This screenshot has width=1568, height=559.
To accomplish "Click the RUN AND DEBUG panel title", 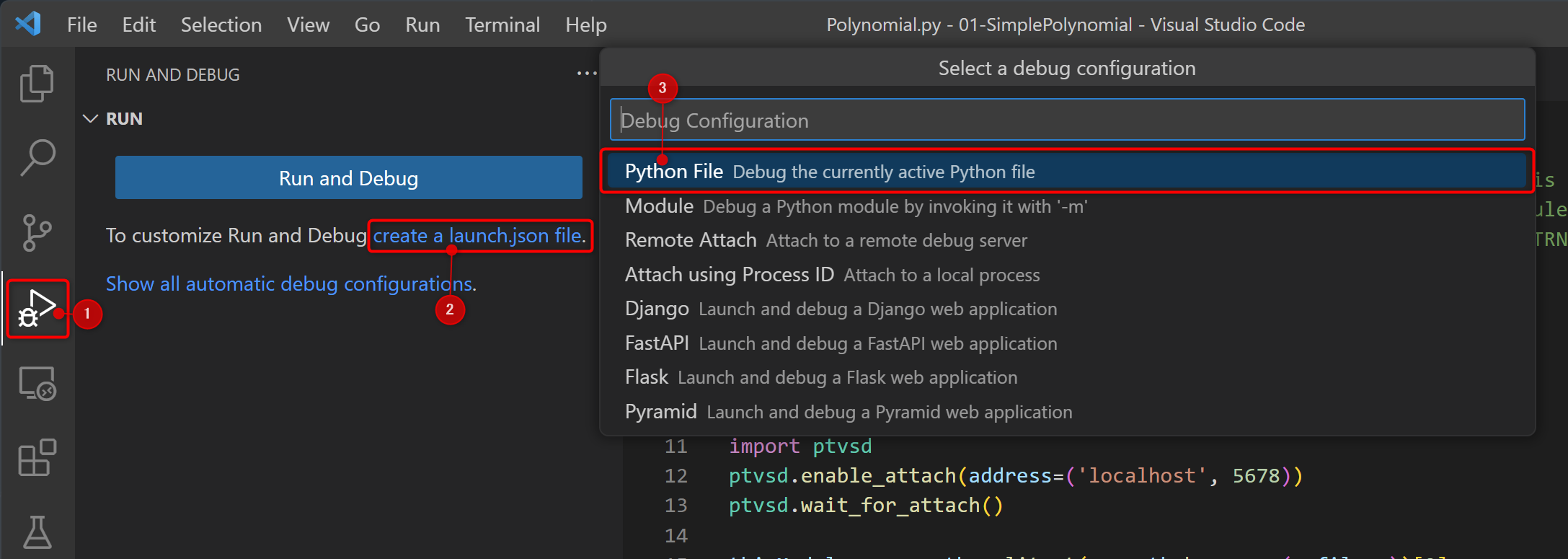I will point(173,75).
